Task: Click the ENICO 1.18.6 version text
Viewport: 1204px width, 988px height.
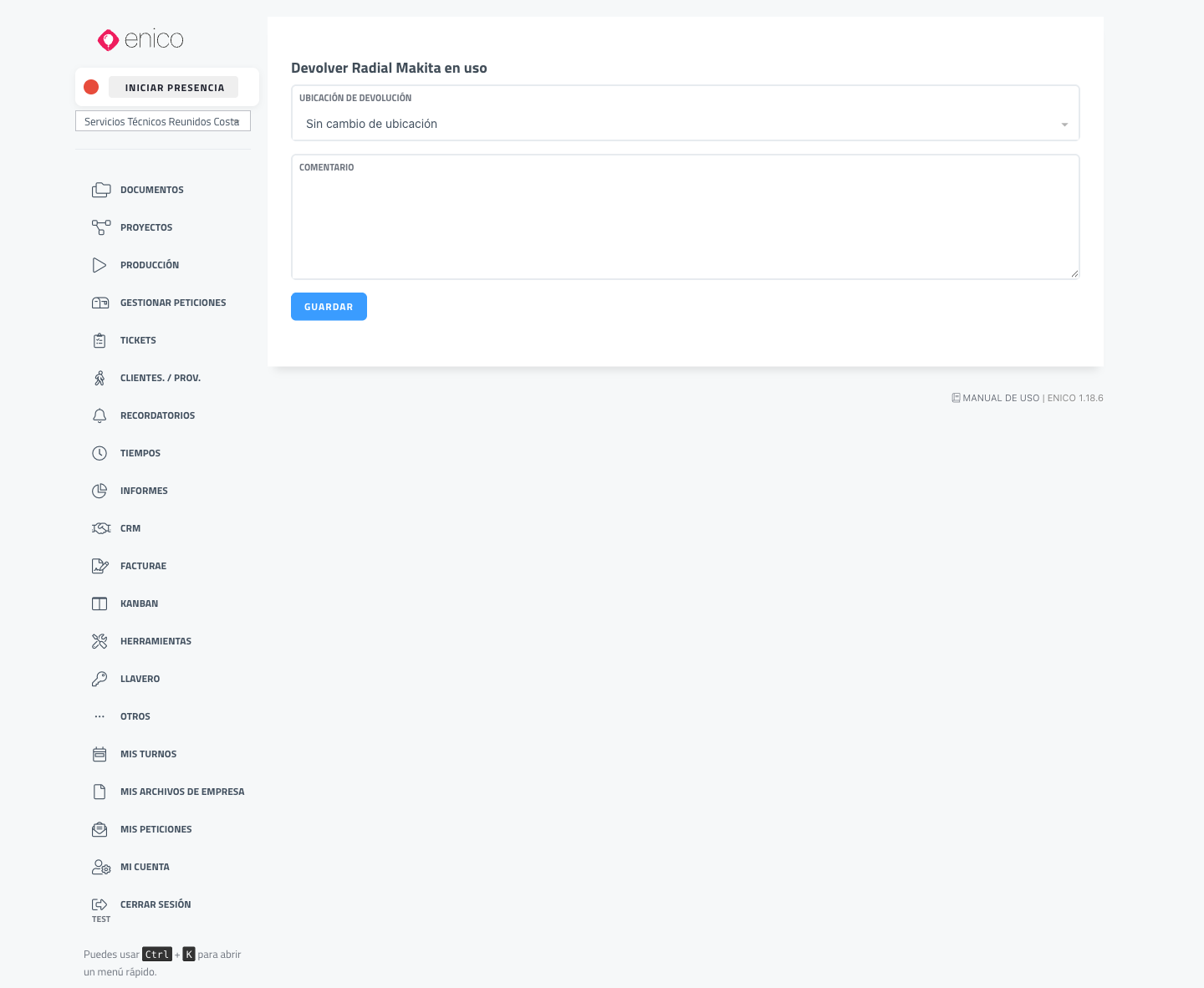Action: pyautogui.click(x=1075, y=398)
